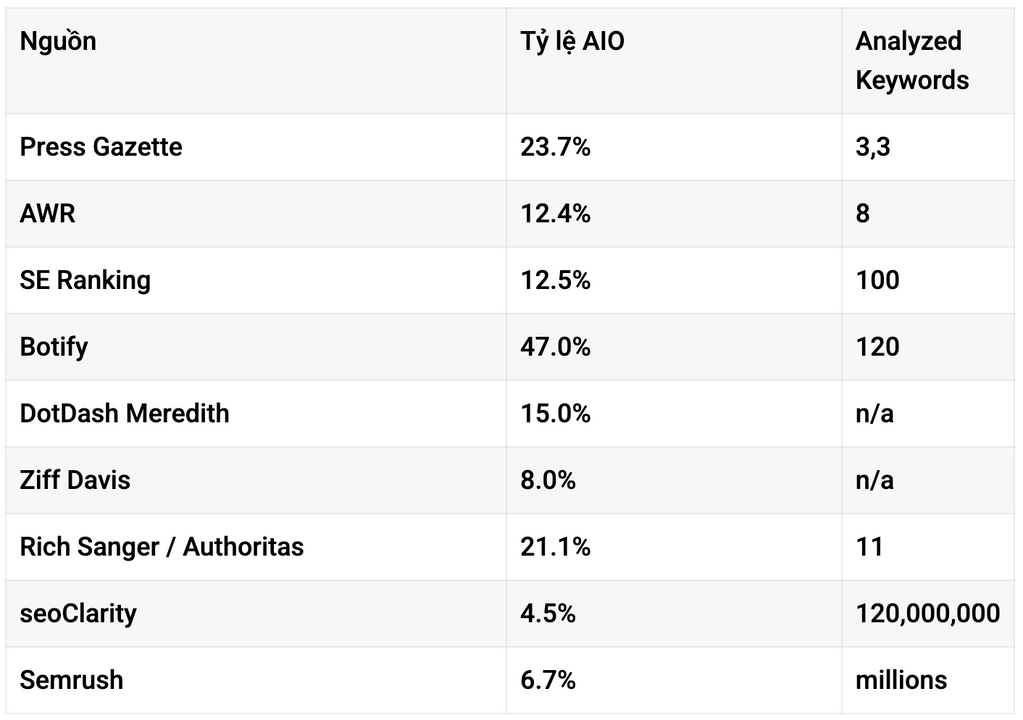
Task: Click the 15.0% rate cell
Action: 555,413
